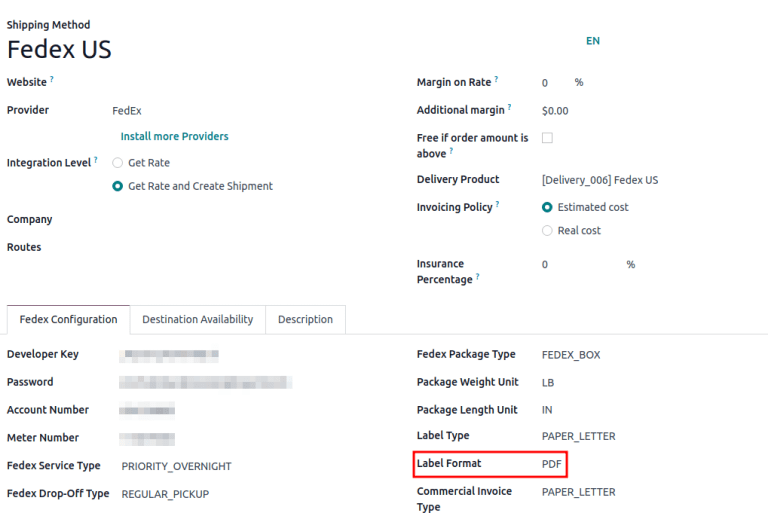This screenshot has height=525, width=768.
Task: Click the Delivery Product field value
Action: [x=600, y=180]
